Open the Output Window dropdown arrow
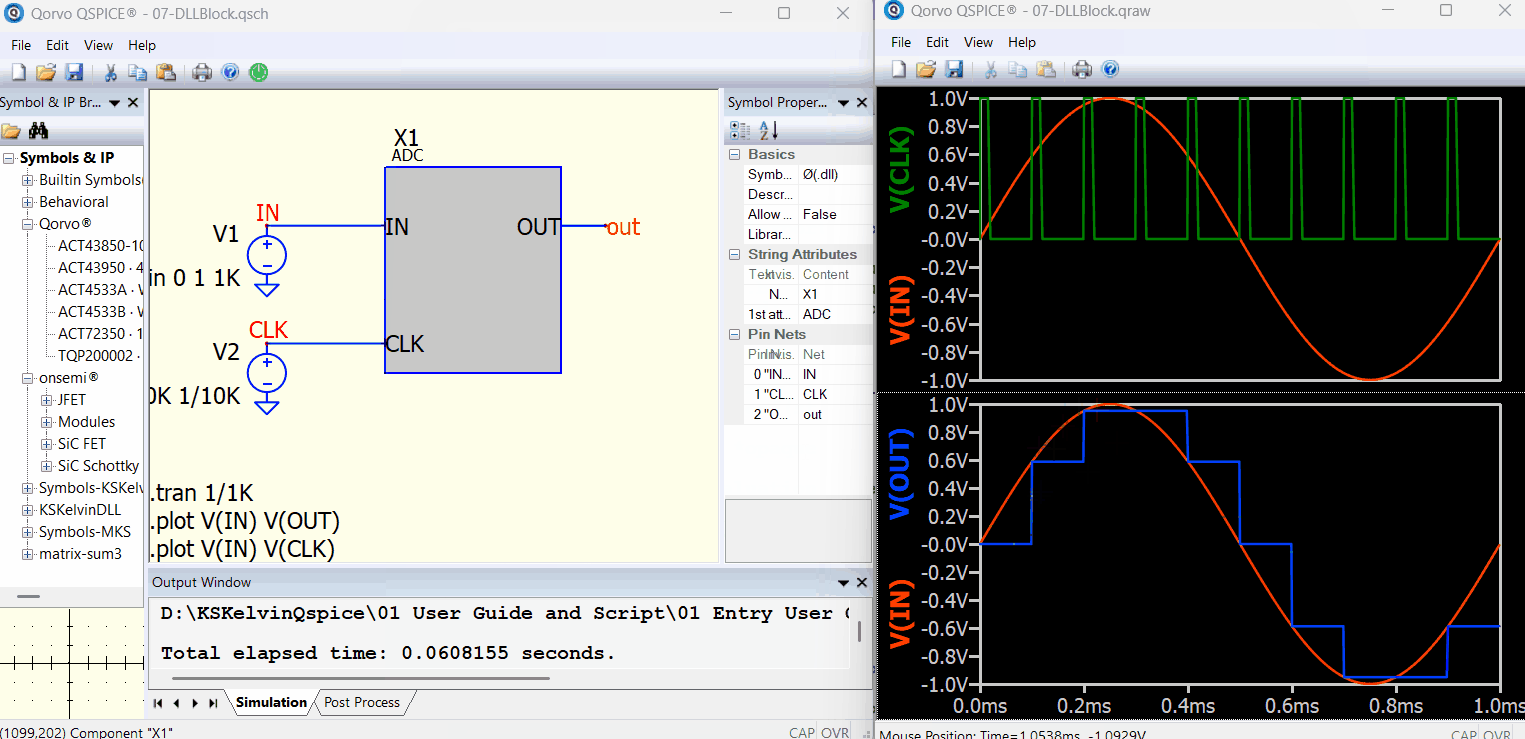The image size is (1525, 739). [842, 583]
